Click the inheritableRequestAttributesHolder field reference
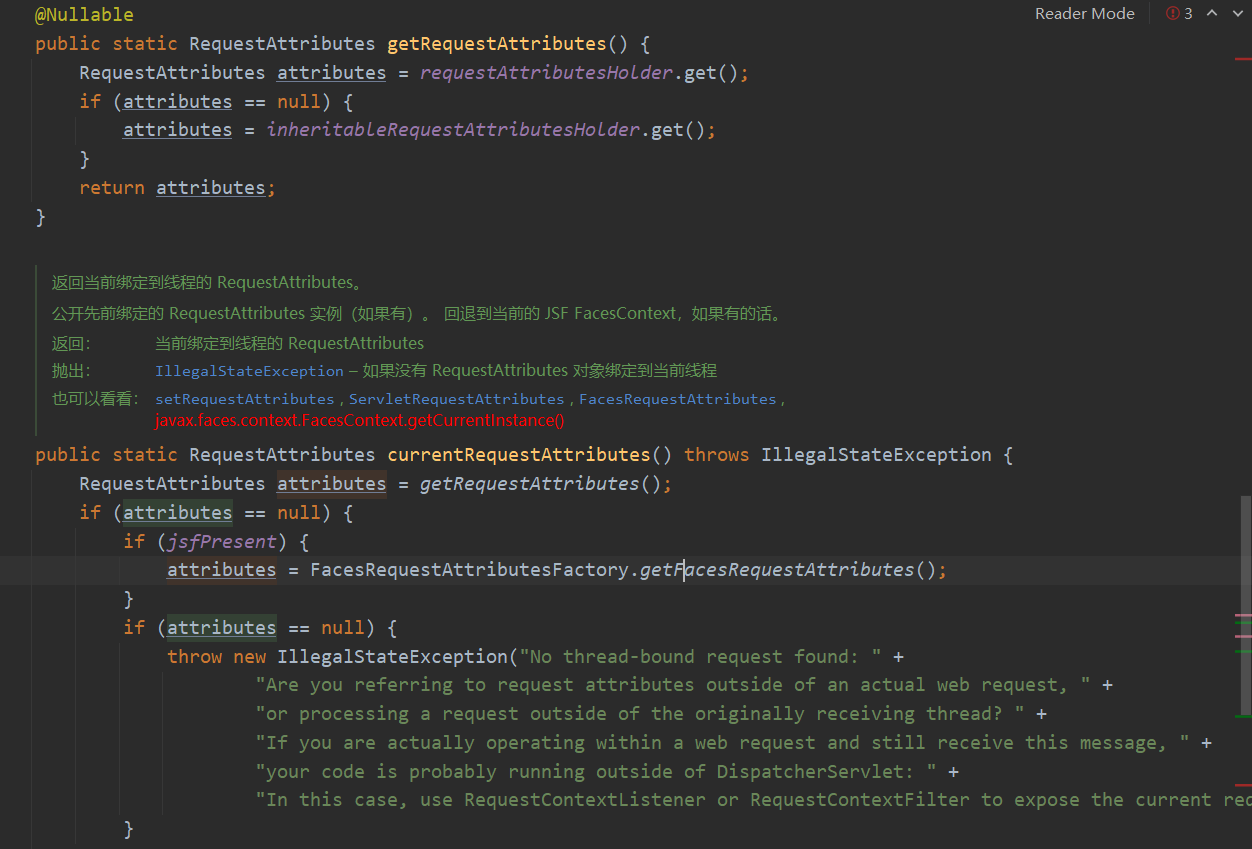This screenshot has width=1252, height=849. point(453,130)
